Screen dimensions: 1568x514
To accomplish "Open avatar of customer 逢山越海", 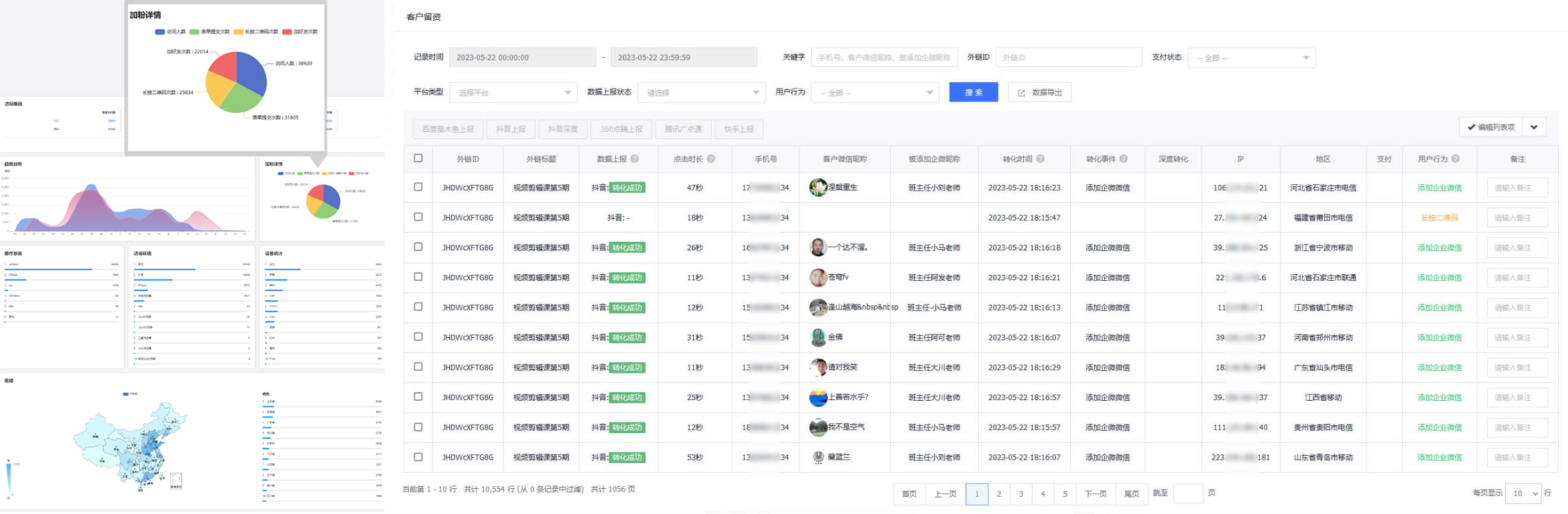I will coord(818,307).
